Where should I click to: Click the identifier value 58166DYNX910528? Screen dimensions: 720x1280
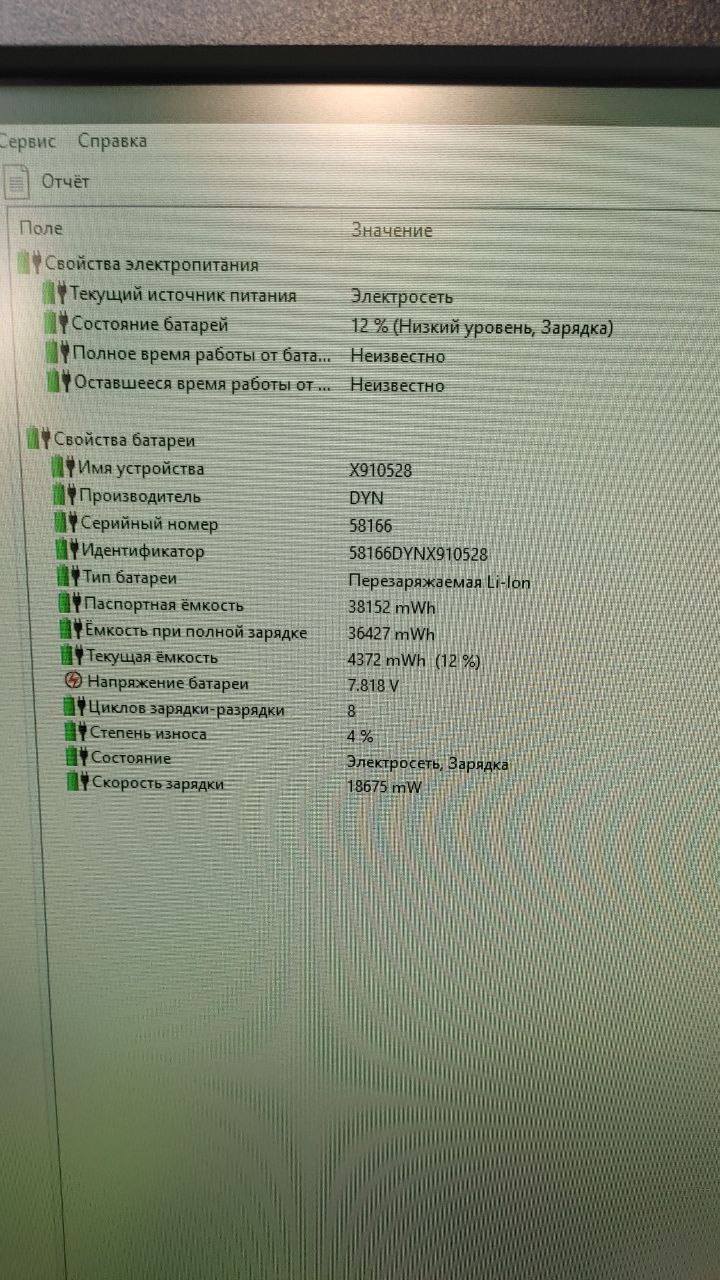418,553
